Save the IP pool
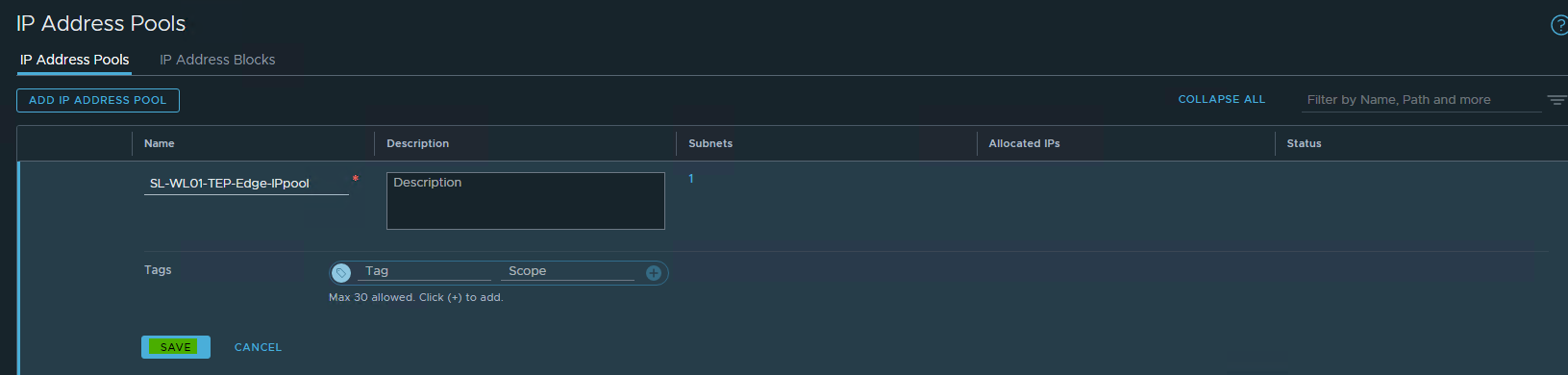The height and width of the screenshot is (375, 1568). tap(176, 347)
